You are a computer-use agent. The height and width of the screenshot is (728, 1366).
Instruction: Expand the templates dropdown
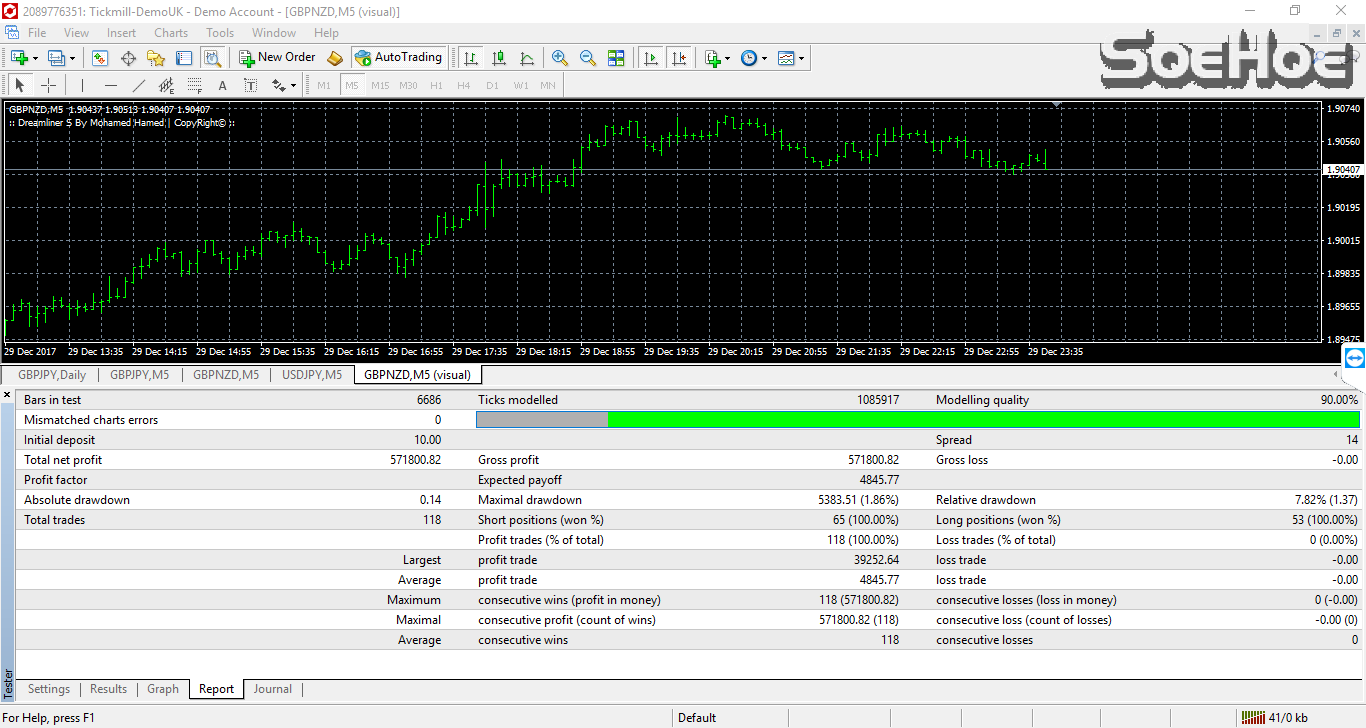pos(801,58)
